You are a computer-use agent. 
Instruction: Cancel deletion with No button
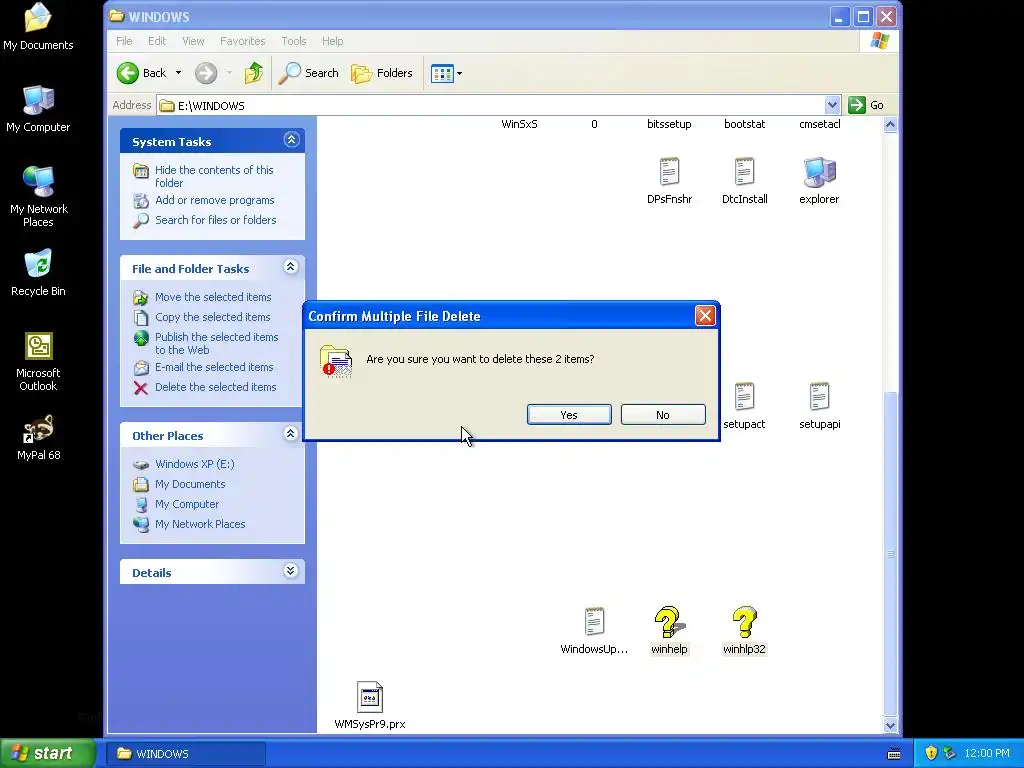663,415
